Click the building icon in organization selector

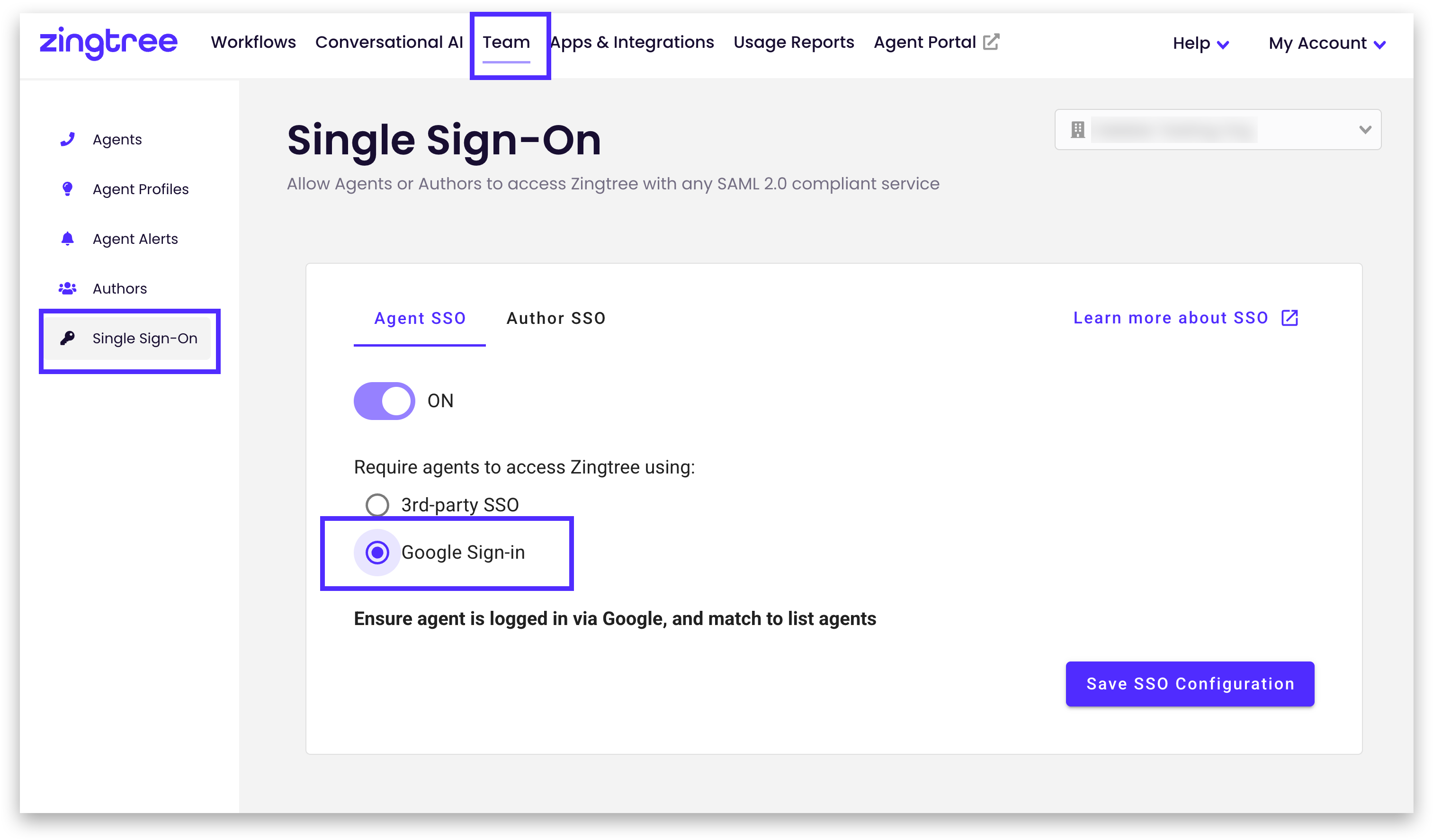click(1078, 130)
